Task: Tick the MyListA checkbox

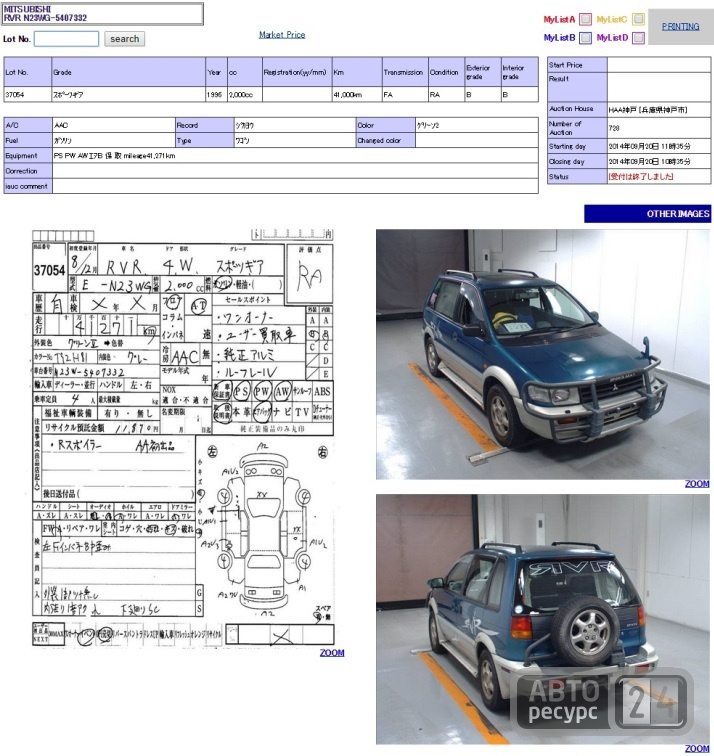Action: [x=585, y=19]
